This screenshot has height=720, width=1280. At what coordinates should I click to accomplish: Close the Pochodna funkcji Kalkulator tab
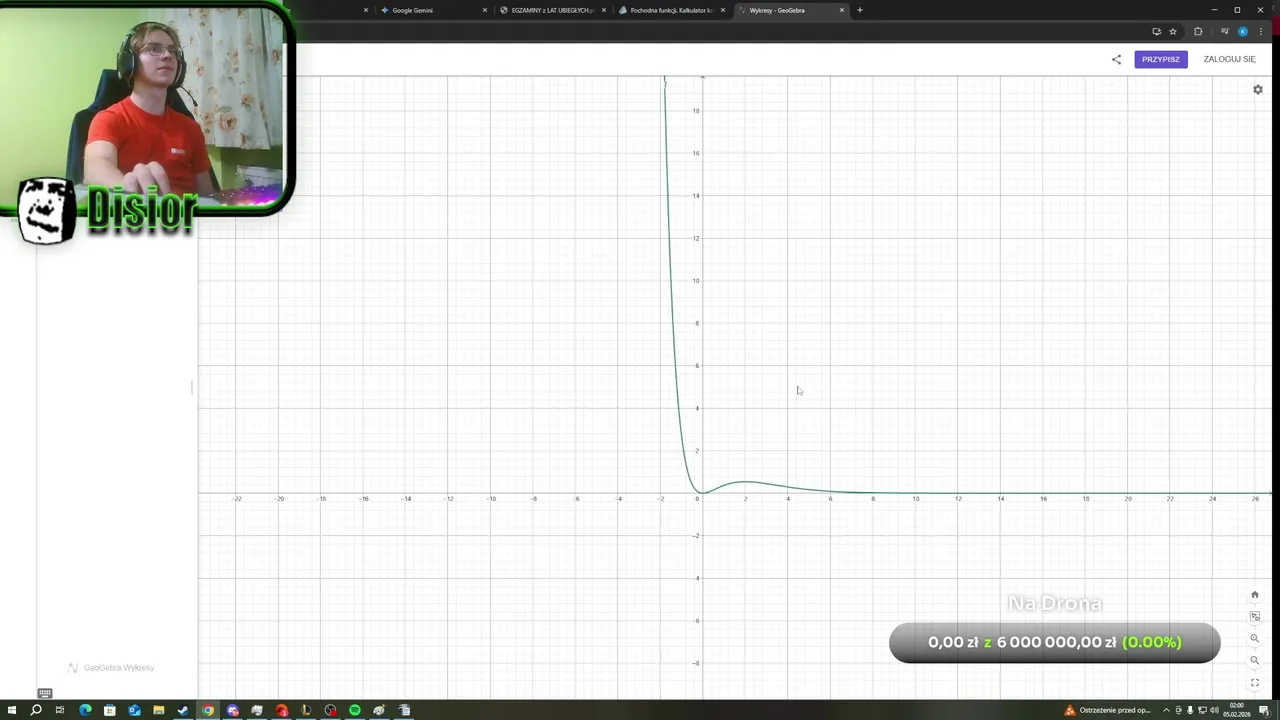coord(723,10)
